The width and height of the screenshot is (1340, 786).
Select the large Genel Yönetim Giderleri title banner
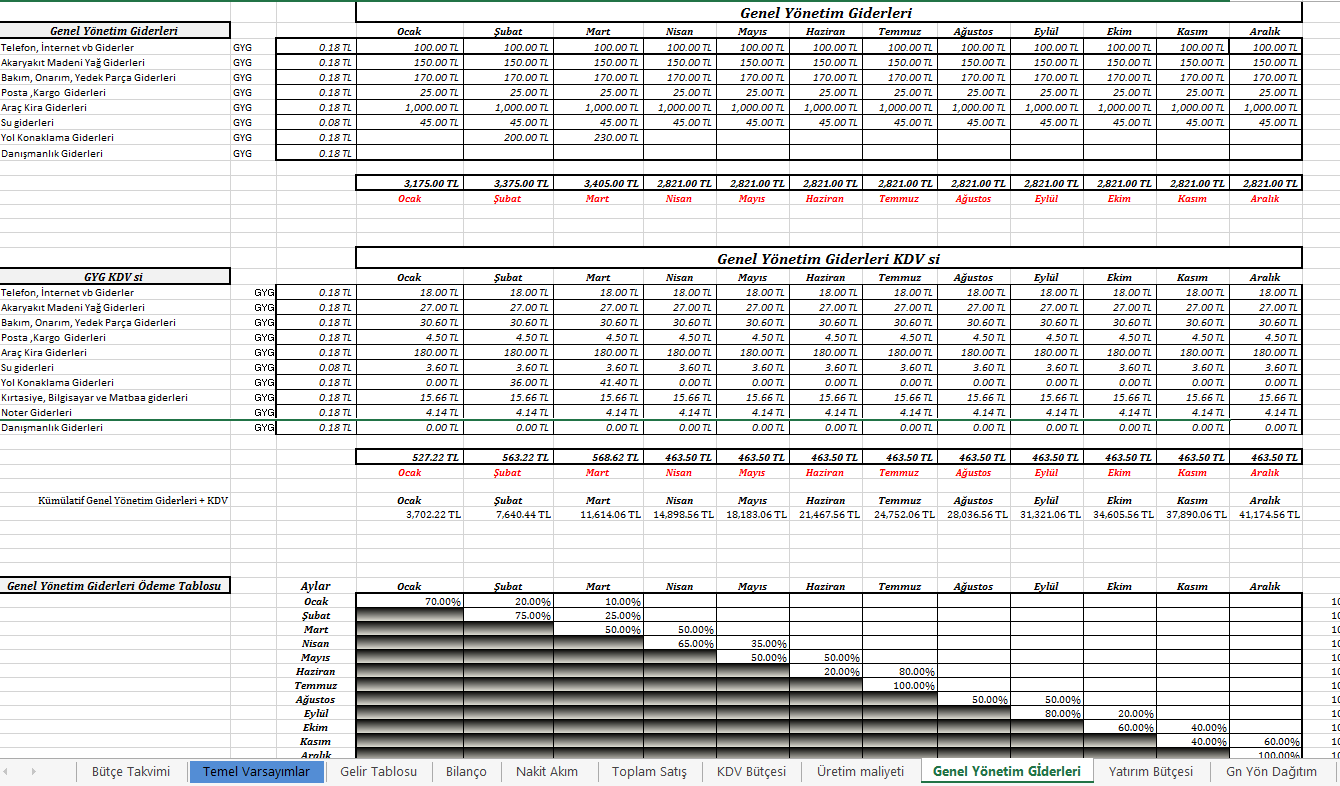coord(829,13)
